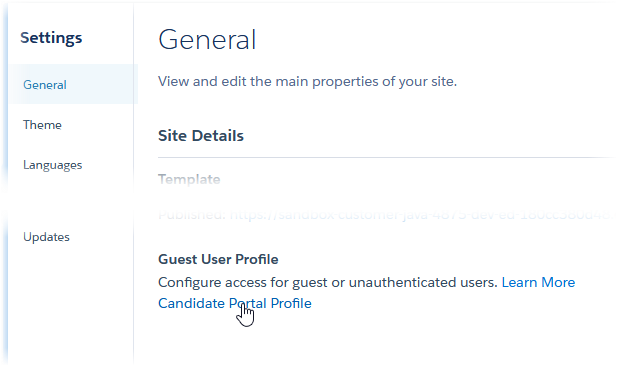Switch to the Theme settings tab
The image size is (617, 366).
(x=42, y=125)
